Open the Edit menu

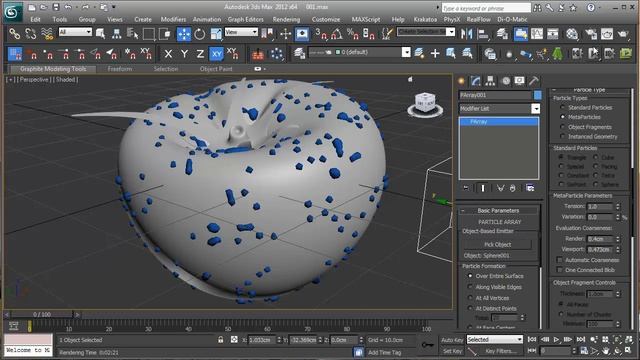pos(36,19)
